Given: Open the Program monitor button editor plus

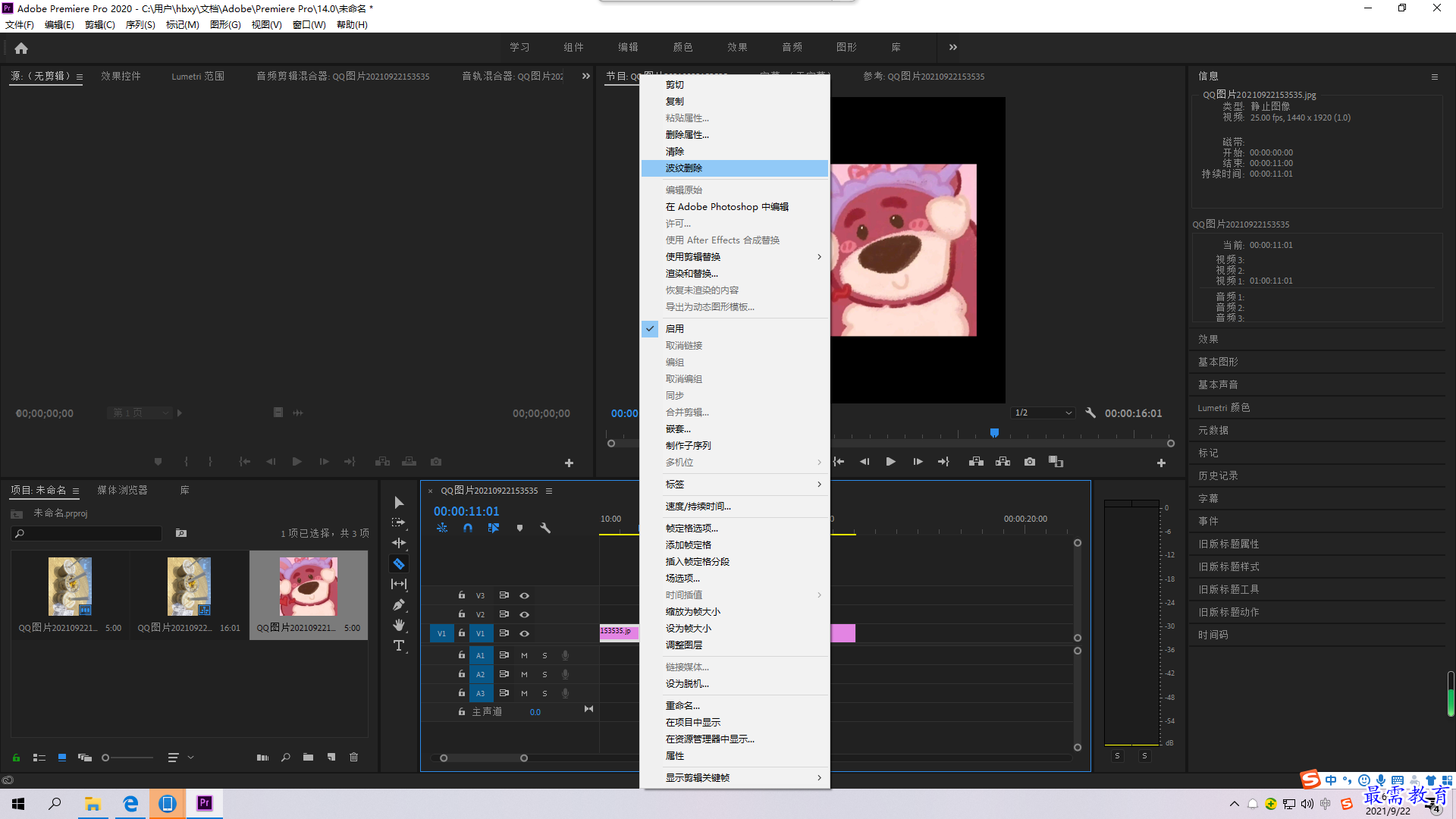Looking at the screenshot, I should pos(1161,463).
